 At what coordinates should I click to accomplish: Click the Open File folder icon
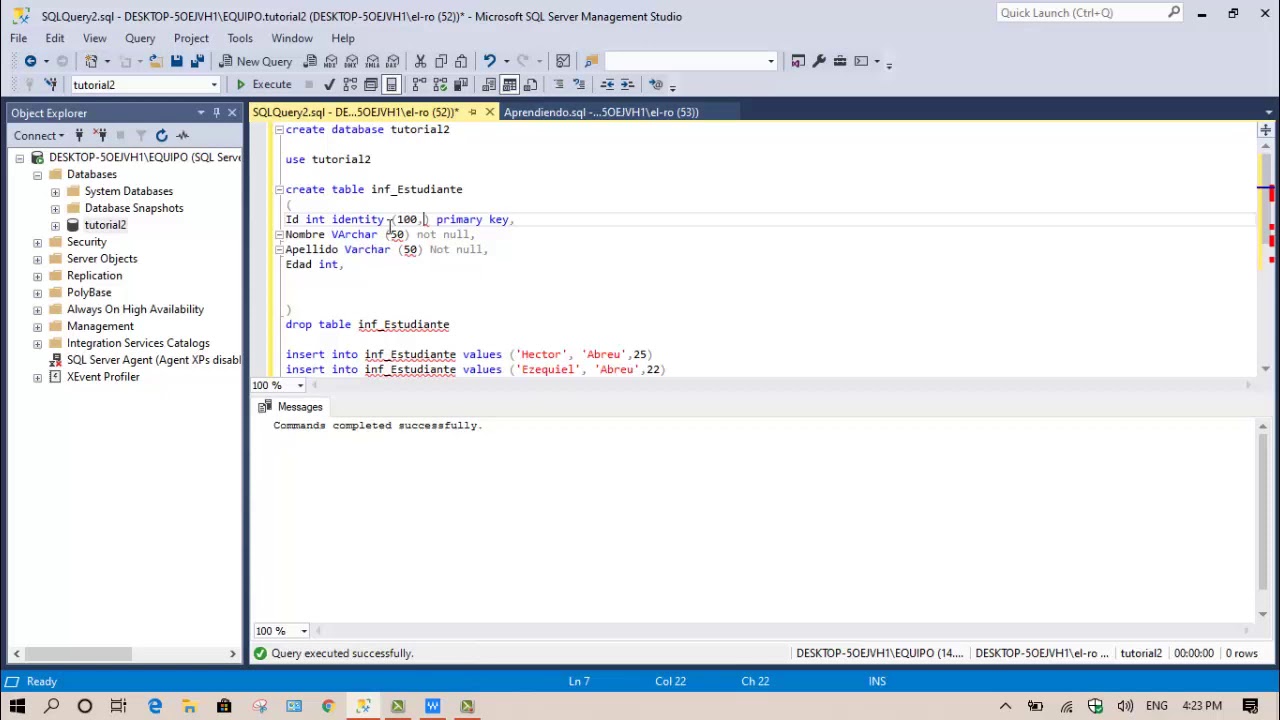tap(156, 61)
